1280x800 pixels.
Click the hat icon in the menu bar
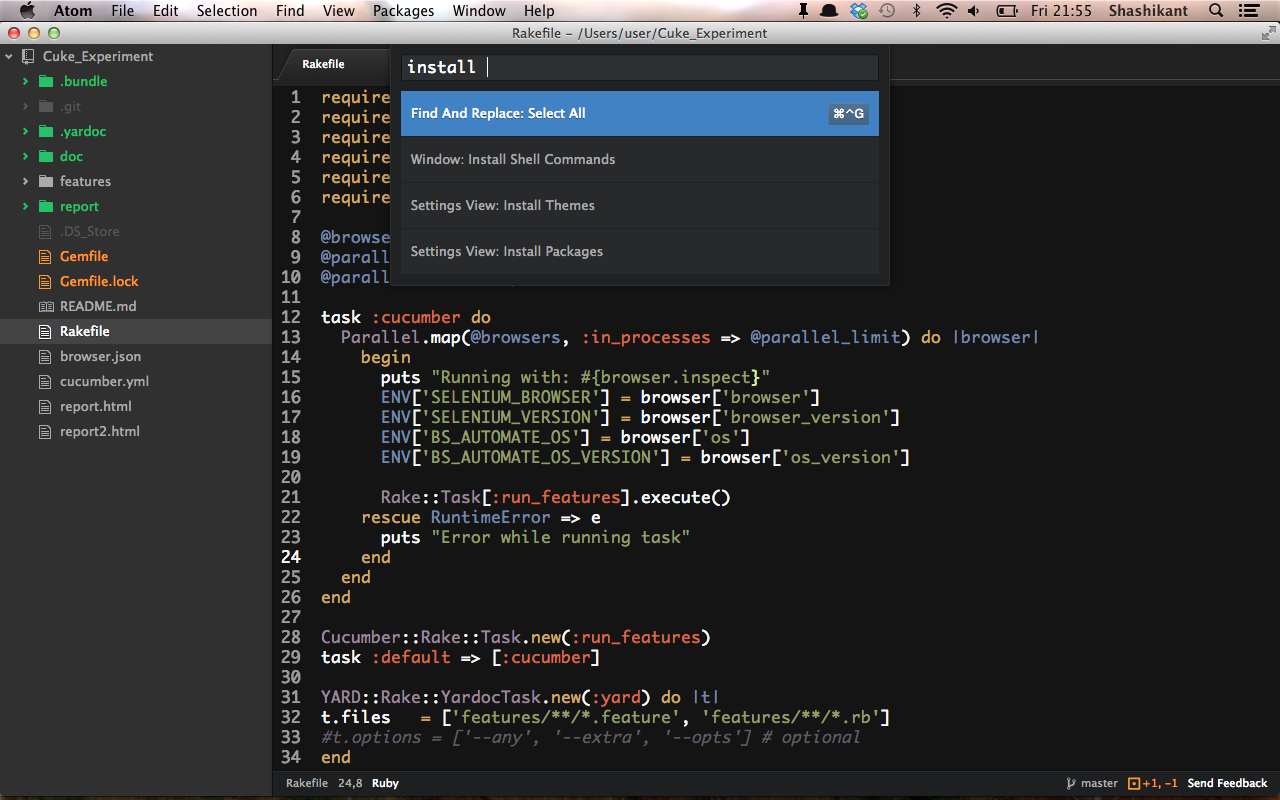tap(829, 11)
